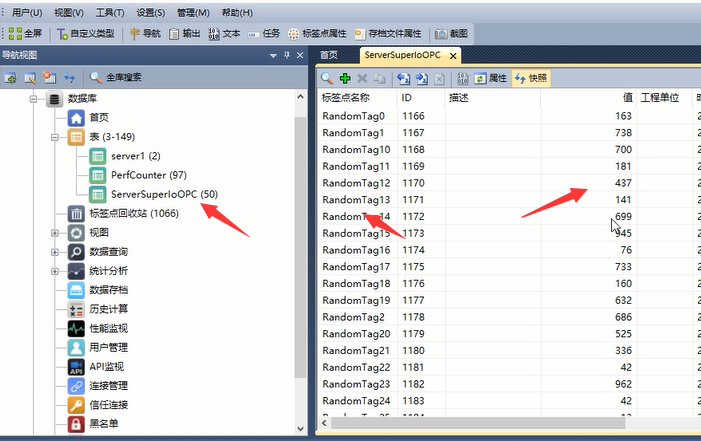
Task: Click the edit table icon in navigation toolbar
Action: (x=30, y=78)
